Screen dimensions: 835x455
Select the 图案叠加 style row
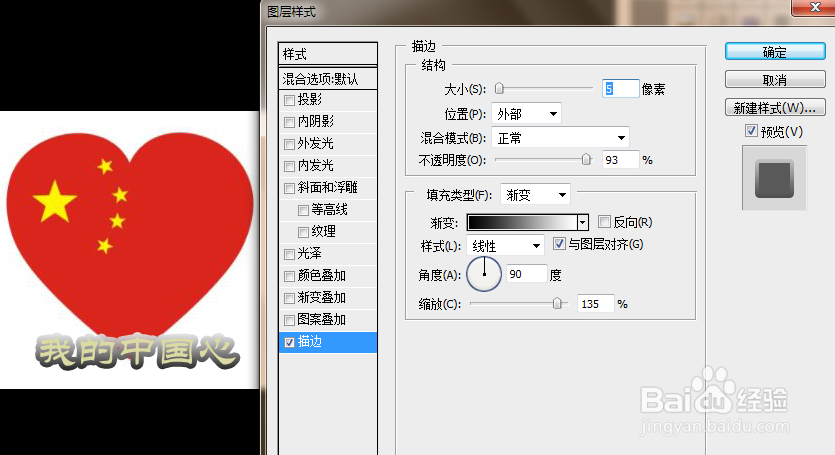coord(328,320)
